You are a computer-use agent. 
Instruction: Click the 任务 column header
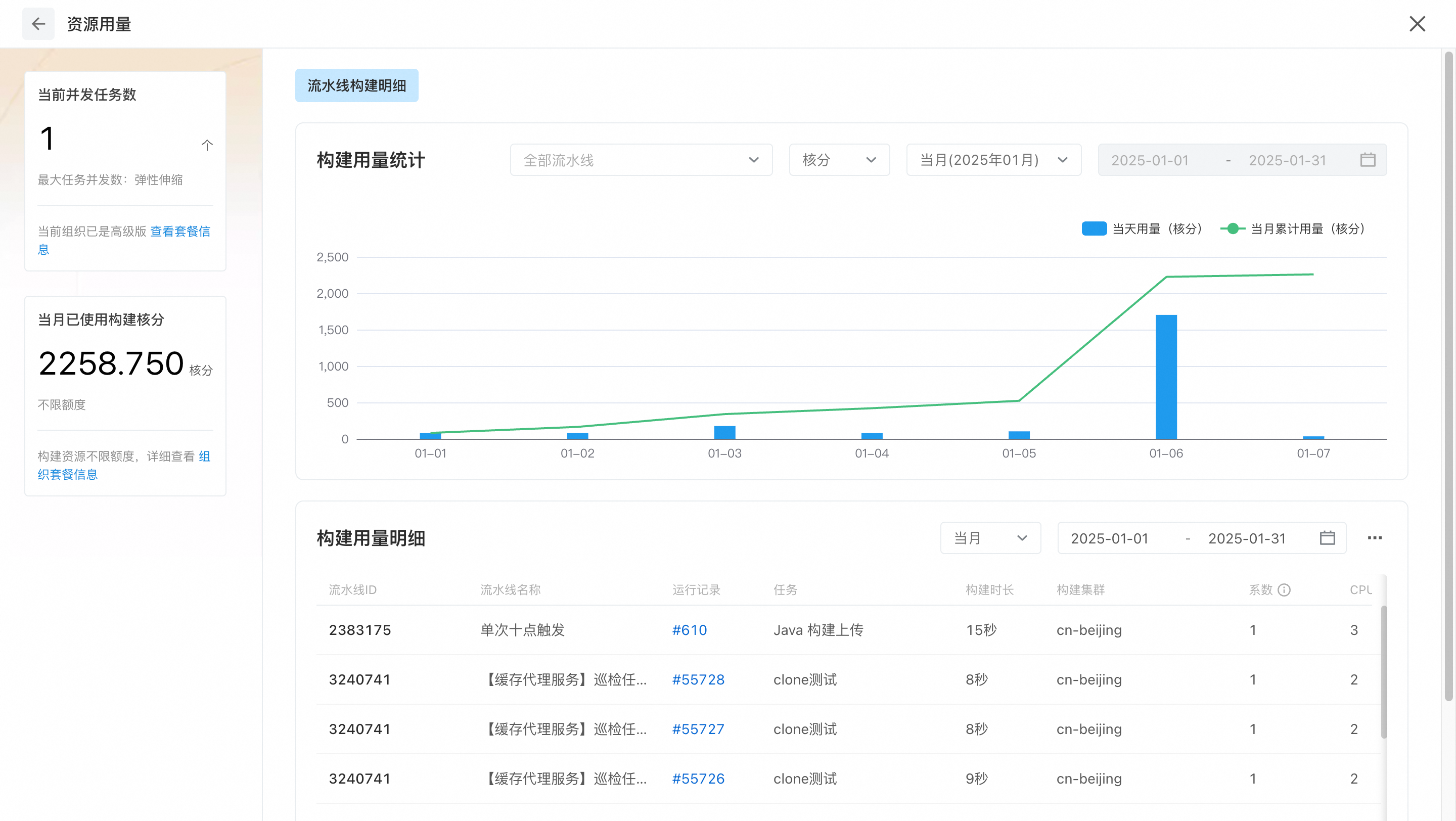coord(785,590)
